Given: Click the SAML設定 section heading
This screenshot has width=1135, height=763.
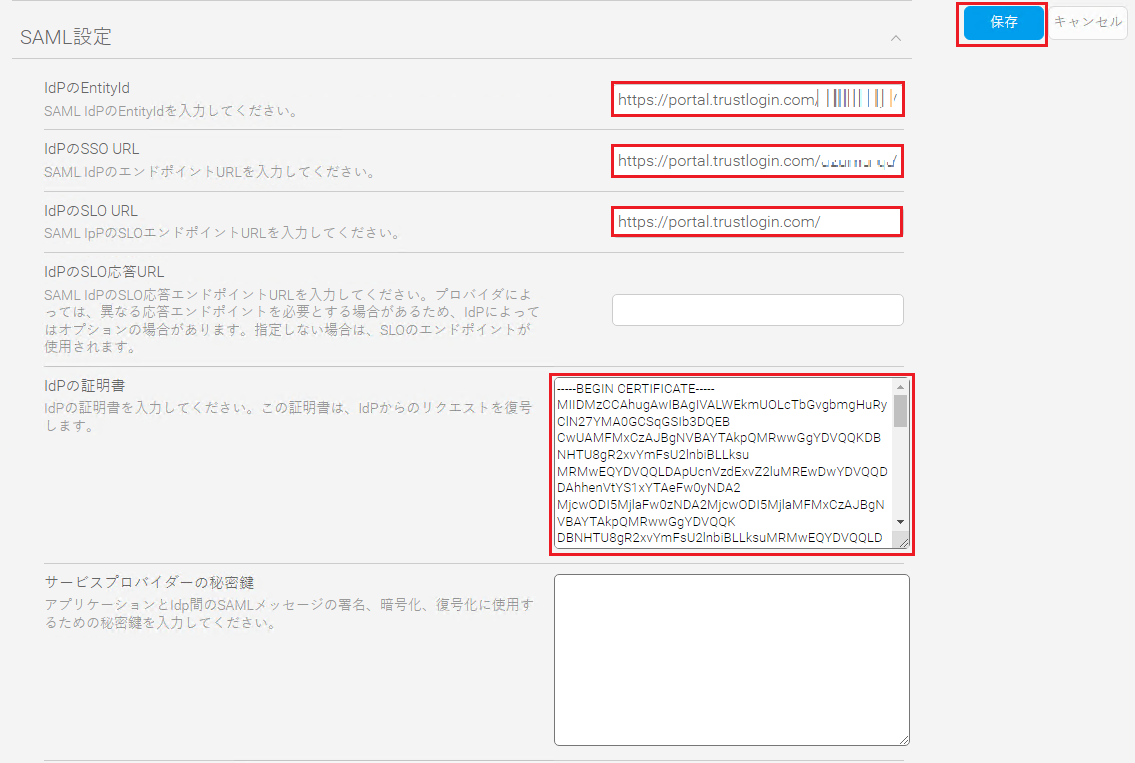Looking at the screenshot, I should [x=66, y=37].
